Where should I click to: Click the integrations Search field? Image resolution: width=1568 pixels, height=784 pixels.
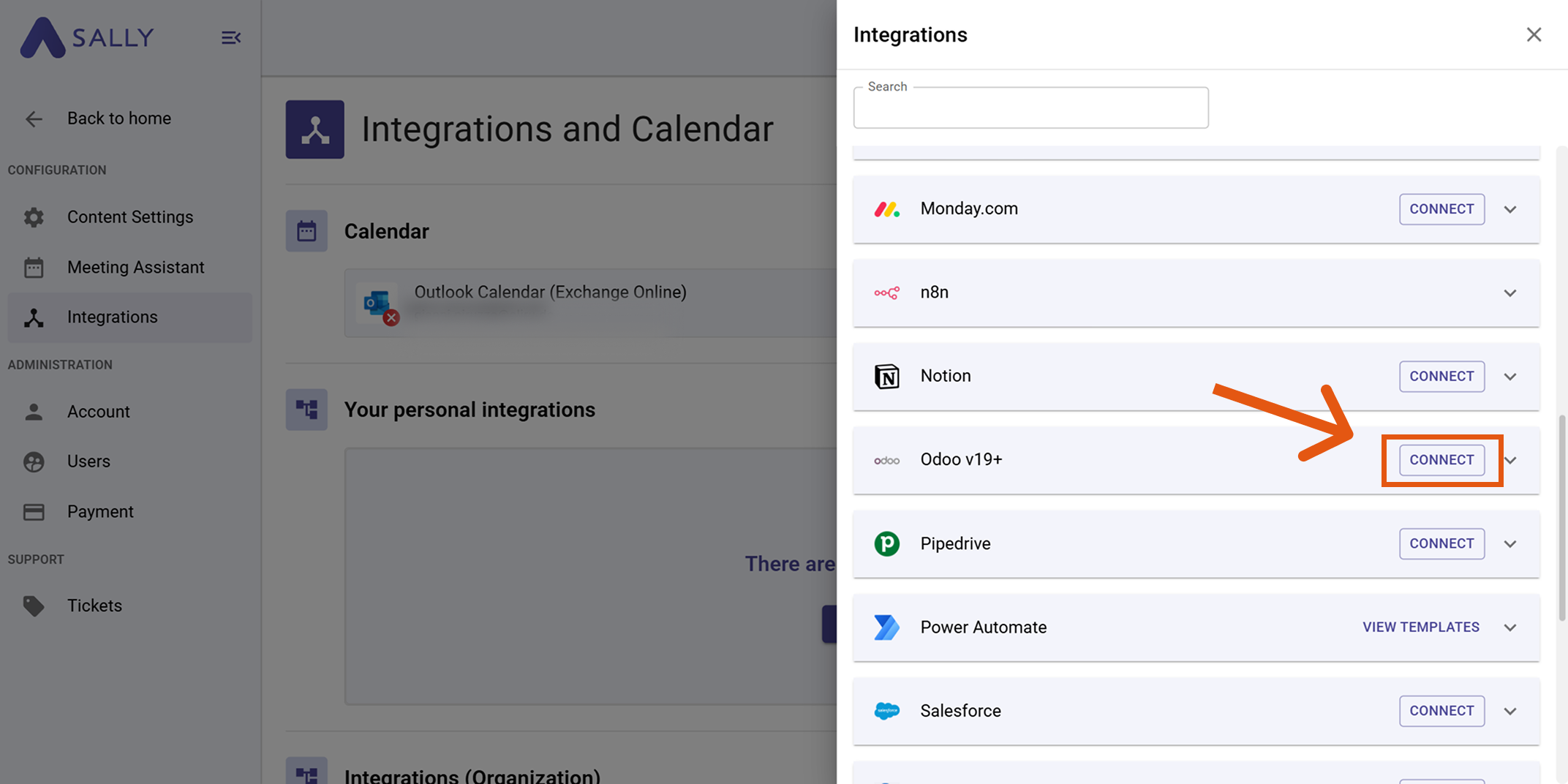pyautogui.click(x=1030, y=108)
